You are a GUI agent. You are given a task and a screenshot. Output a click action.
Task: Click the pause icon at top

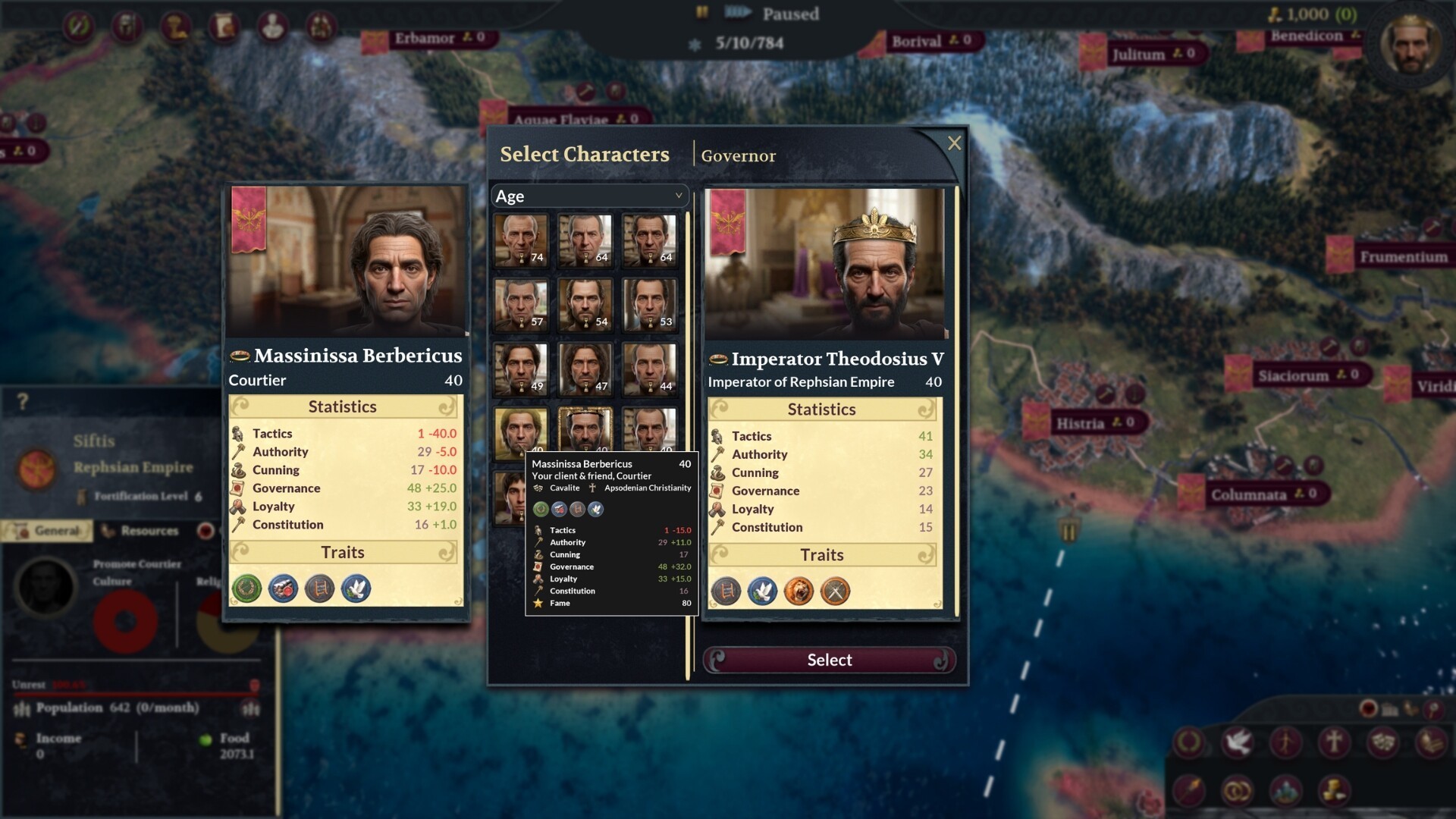pyautogui.click(x=702, y=12)
